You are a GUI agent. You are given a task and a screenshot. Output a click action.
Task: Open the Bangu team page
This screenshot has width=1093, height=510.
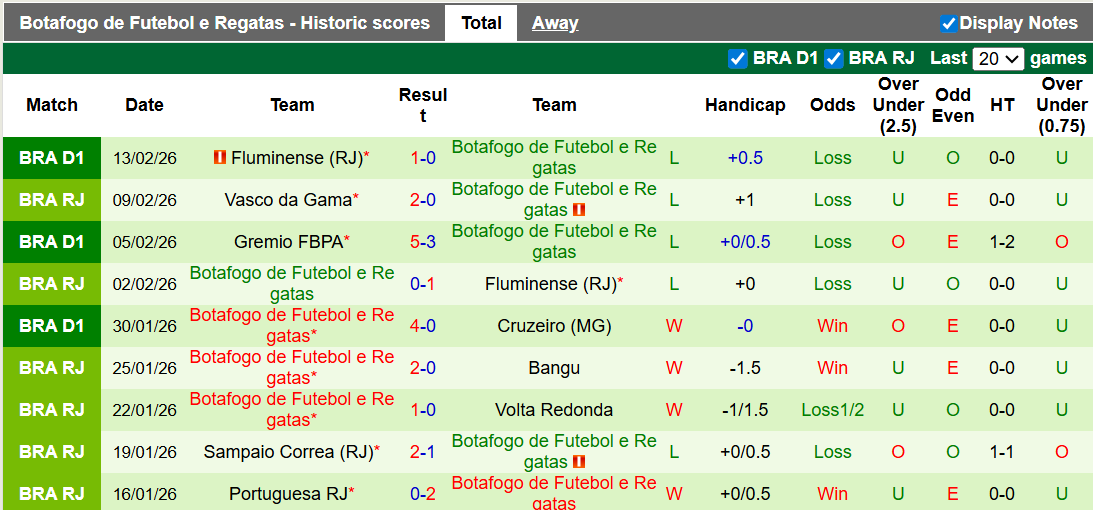554,368
